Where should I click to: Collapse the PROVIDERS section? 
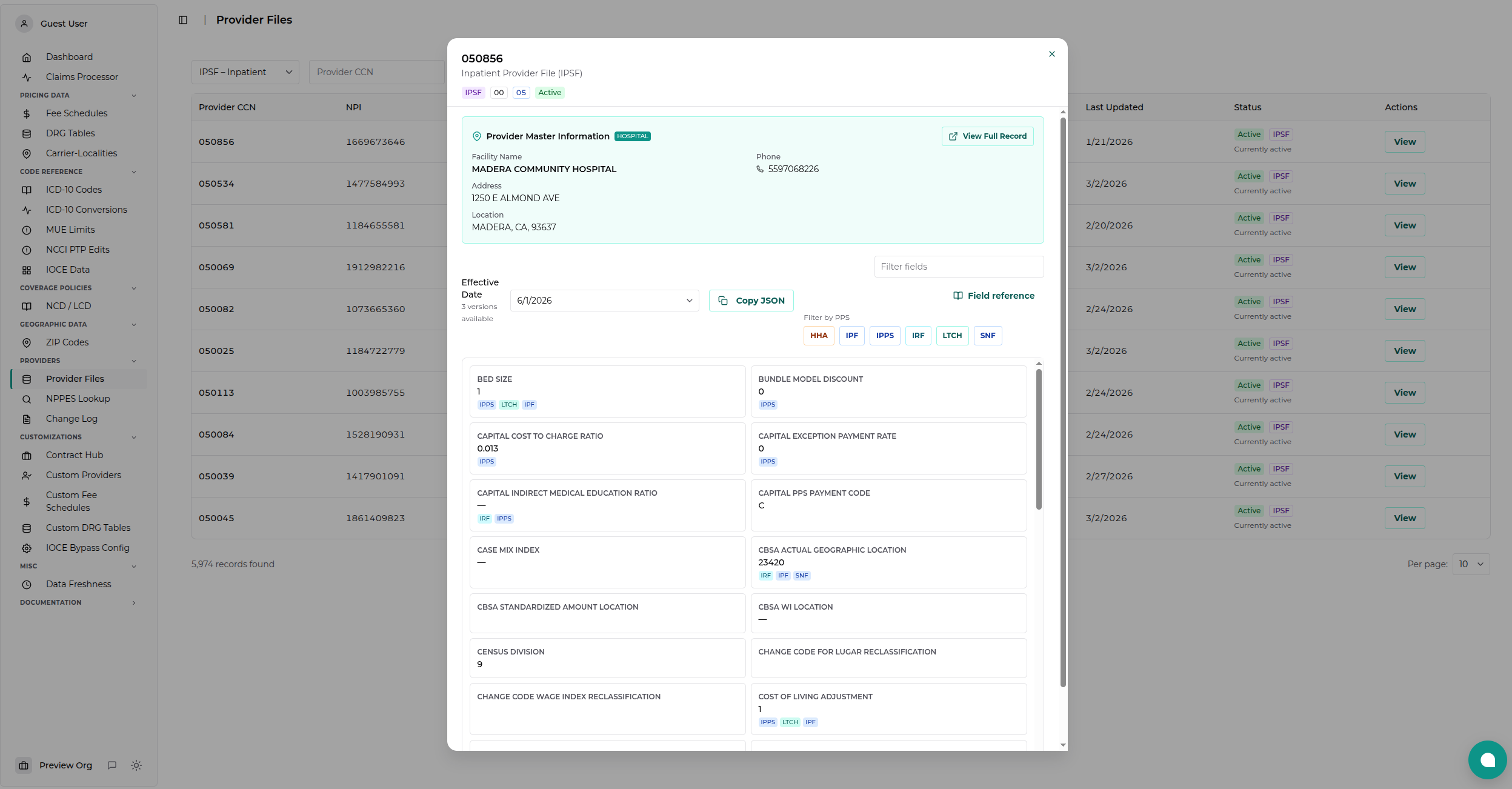pyautogui.click(x=78, y=361)
